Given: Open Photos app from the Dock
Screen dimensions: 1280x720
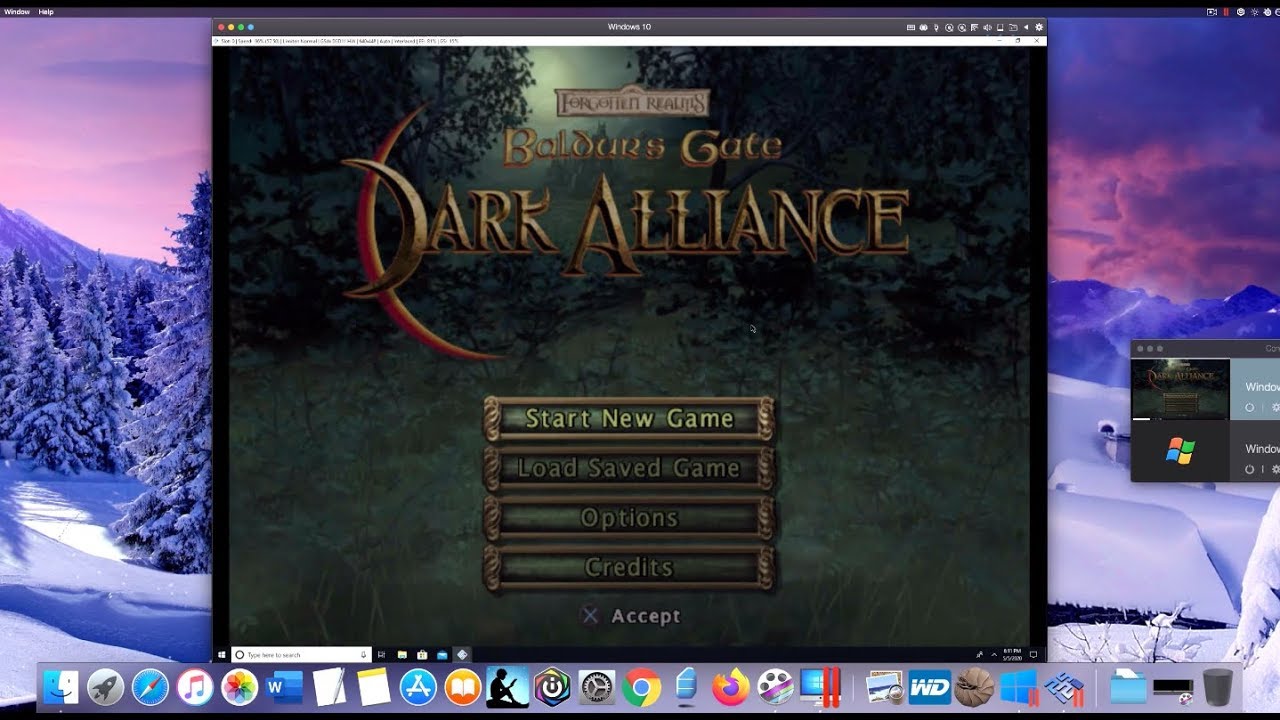Looking at the screenshot, I should [240, 687].
